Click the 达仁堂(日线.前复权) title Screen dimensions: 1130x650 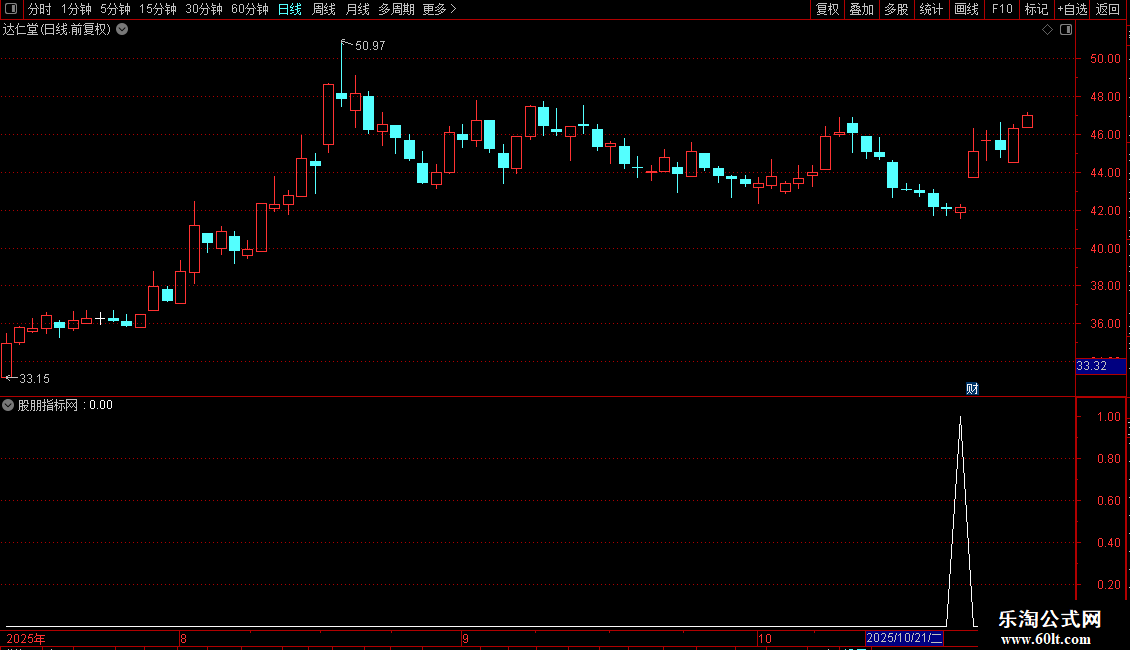[57, 30]
